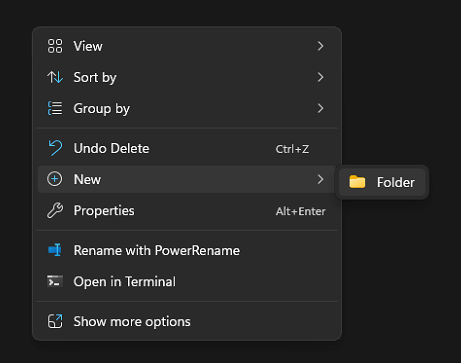Image resolution: width=461 pixels, height=363 pixels.
Task: Open Properties from the context menu
Action: [187, 210]
